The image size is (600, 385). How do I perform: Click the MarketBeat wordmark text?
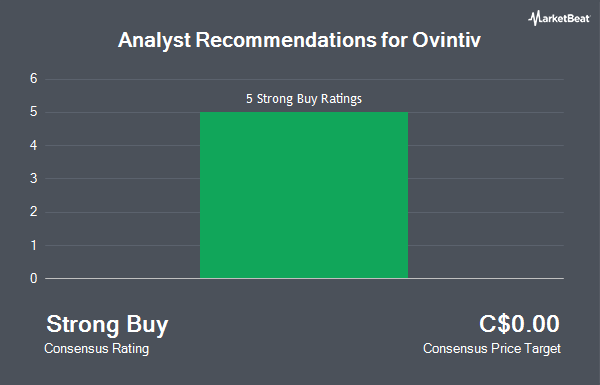point(565,18)
